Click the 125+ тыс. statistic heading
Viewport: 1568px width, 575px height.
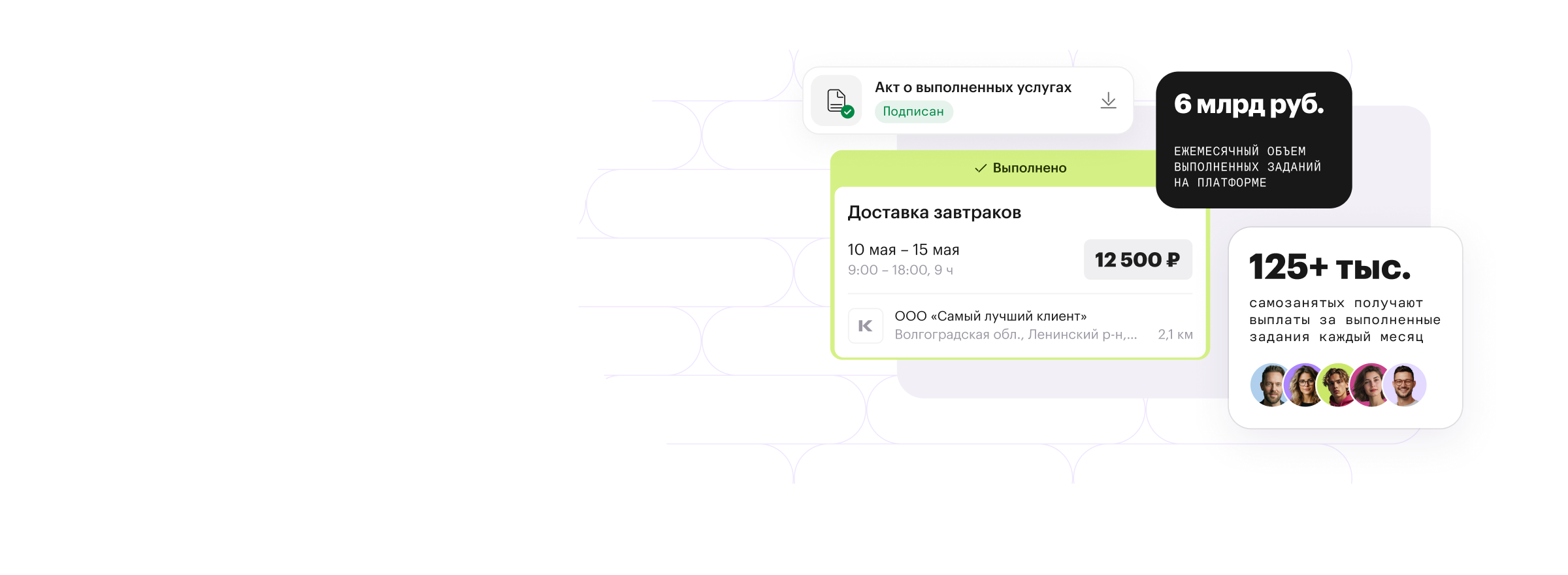click(x=1330, y=267)
